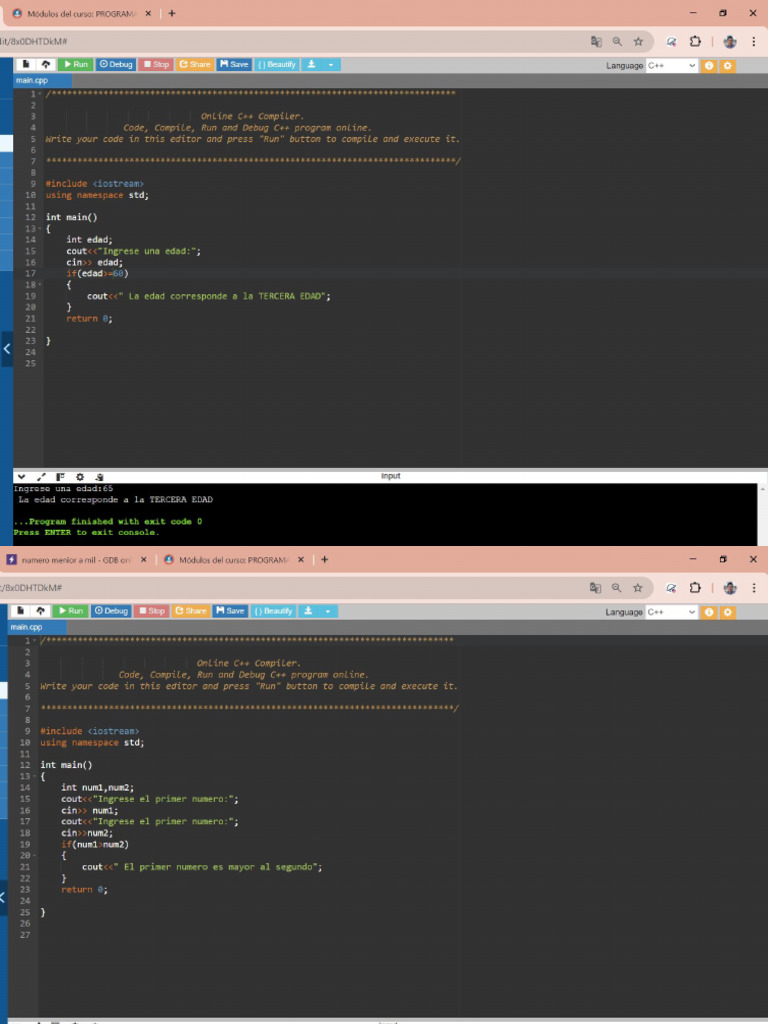Open Language C++ dropdown in the bottom editor
This screenshot has height=1024, width=768.
pyautogui.click(x=671, y=611)
